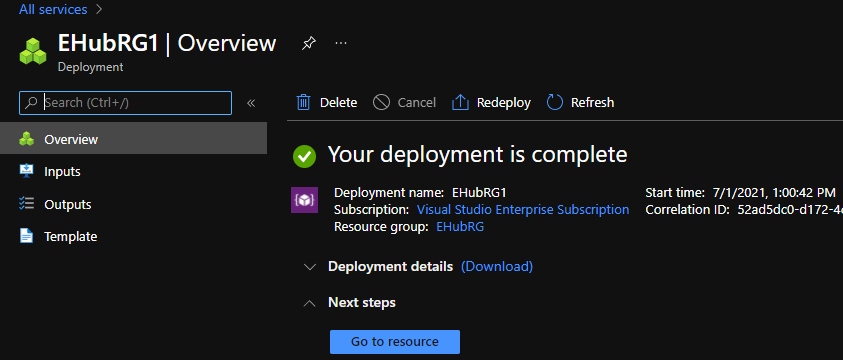Click the breadcrumb chevron after All services

point(98,9)
